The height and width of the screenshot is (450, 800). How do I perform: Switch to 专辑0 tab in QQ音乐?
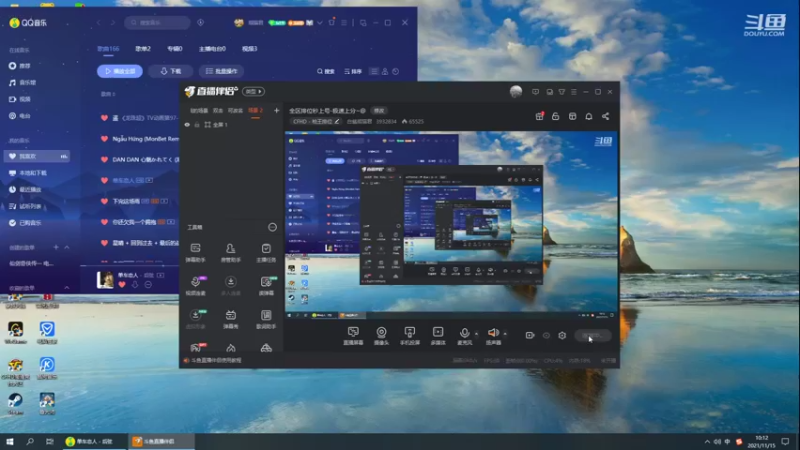pyautogui.click(x=174, y=48)
